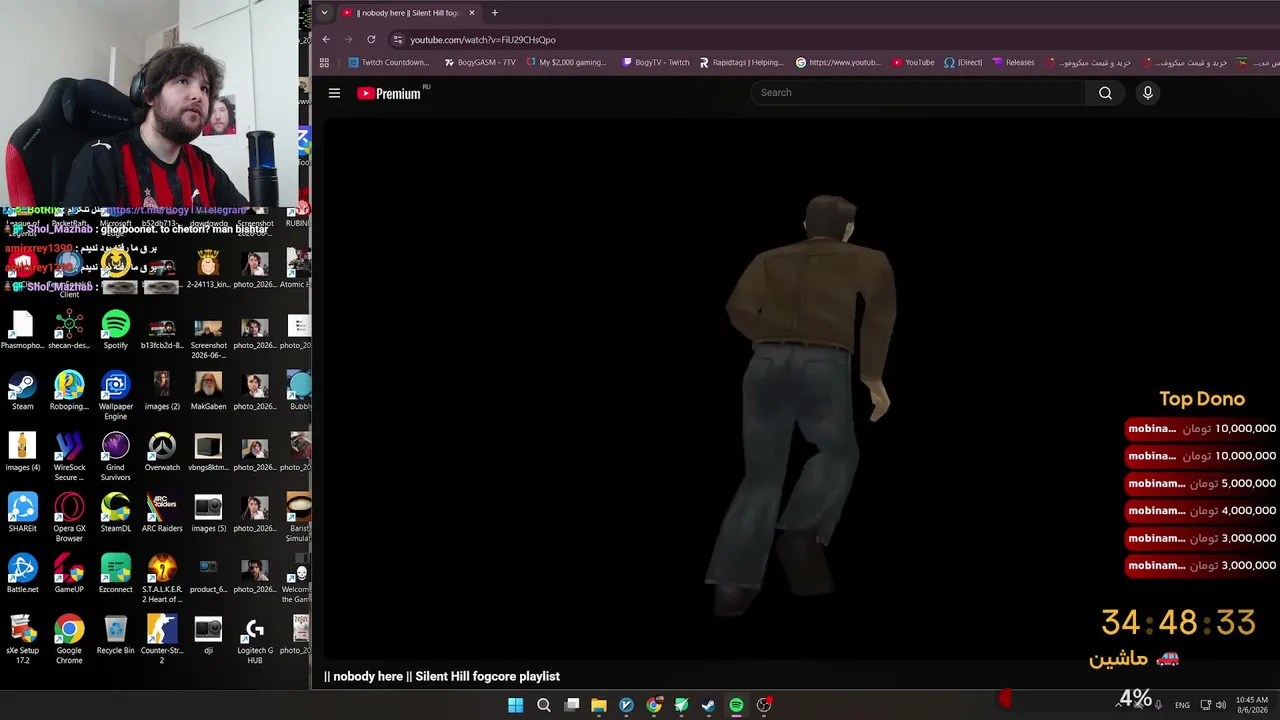Open the taskbar volume control

1220,705
